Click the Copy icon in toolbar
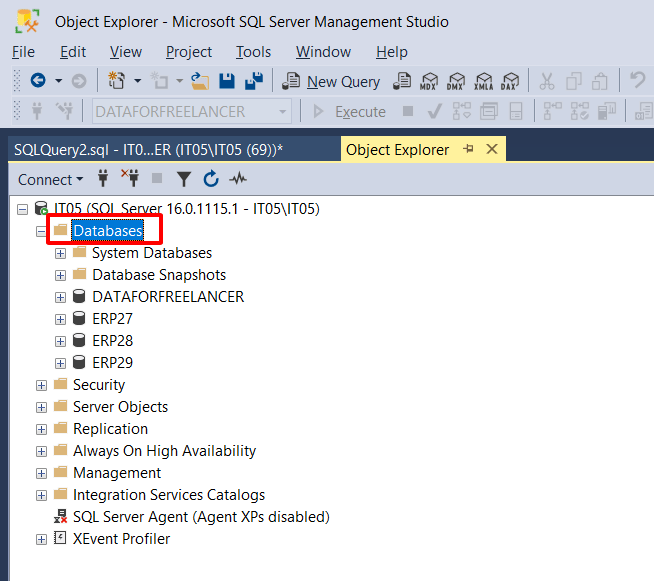The height and width of the screenshot is (581, 654). [574, 81]
